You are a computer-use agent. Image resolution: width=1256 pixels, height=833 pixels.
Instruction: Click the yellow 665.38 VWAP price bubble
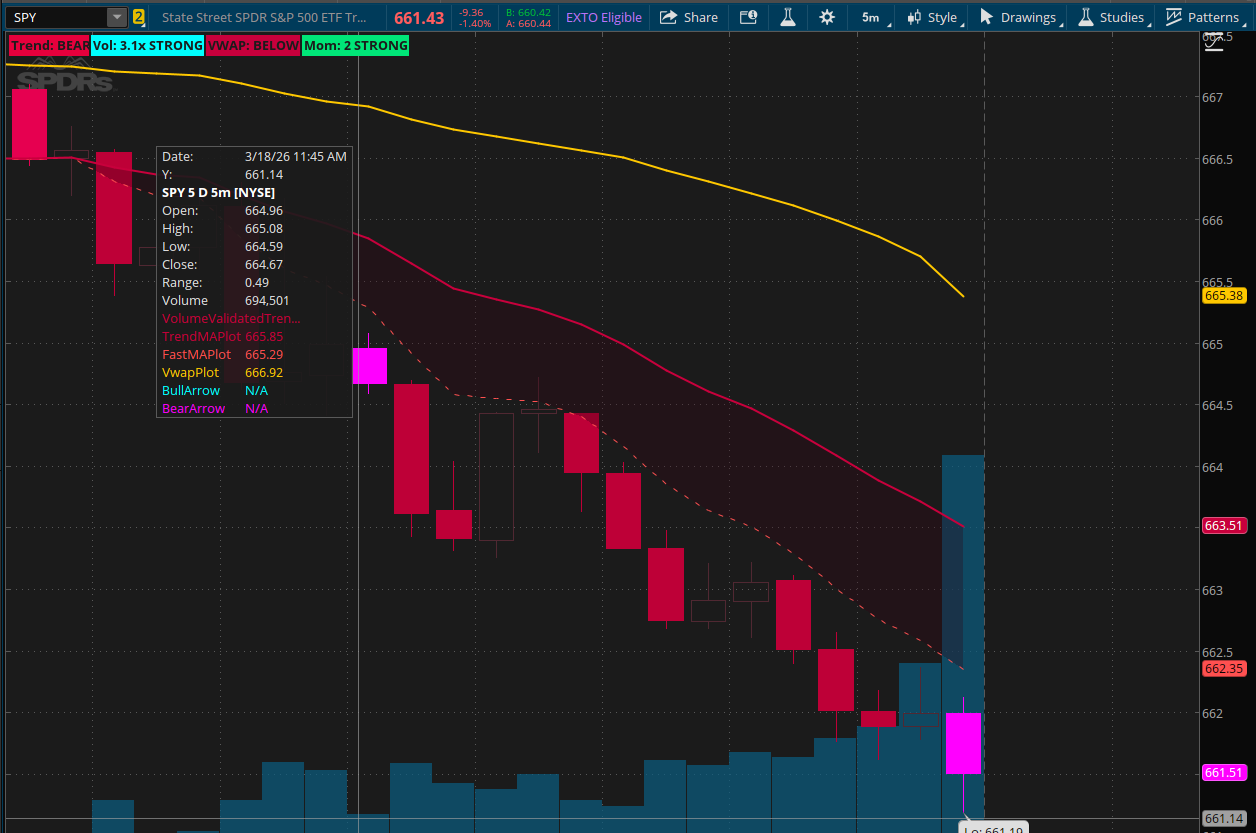click(x=1223, y=296)
